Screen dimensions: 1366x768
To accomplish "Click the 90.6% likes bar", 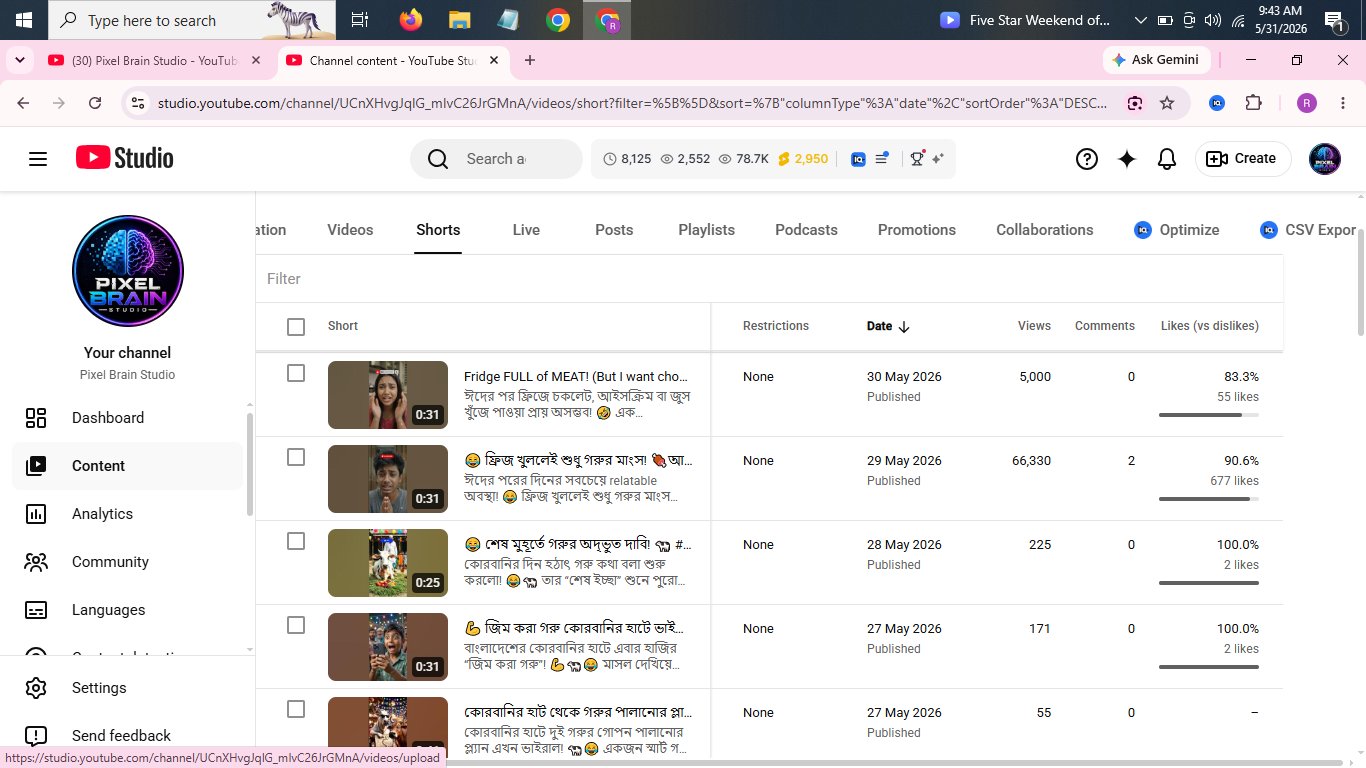I will click(x=1208, y=499).
